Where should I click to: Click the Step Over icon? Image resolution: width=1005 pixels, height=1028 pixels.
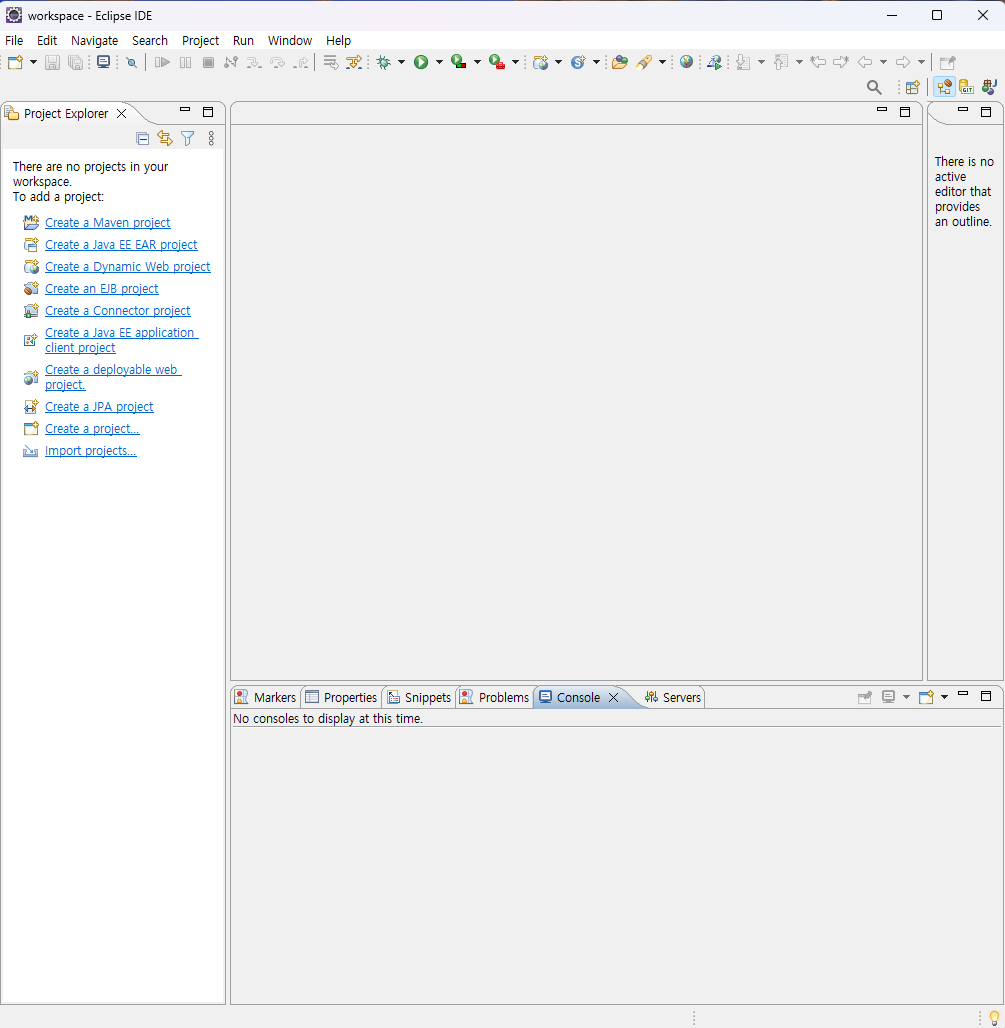pyautogui.click(x=277, y=62)
